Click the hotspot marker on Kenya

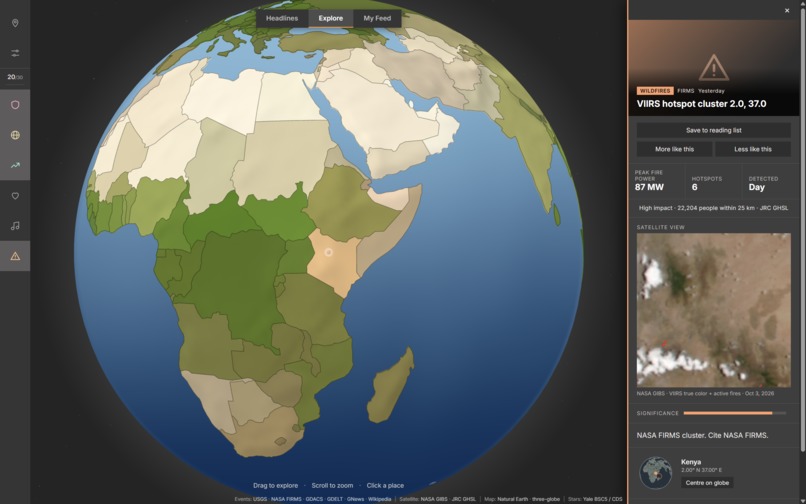[x=328, y=253]
